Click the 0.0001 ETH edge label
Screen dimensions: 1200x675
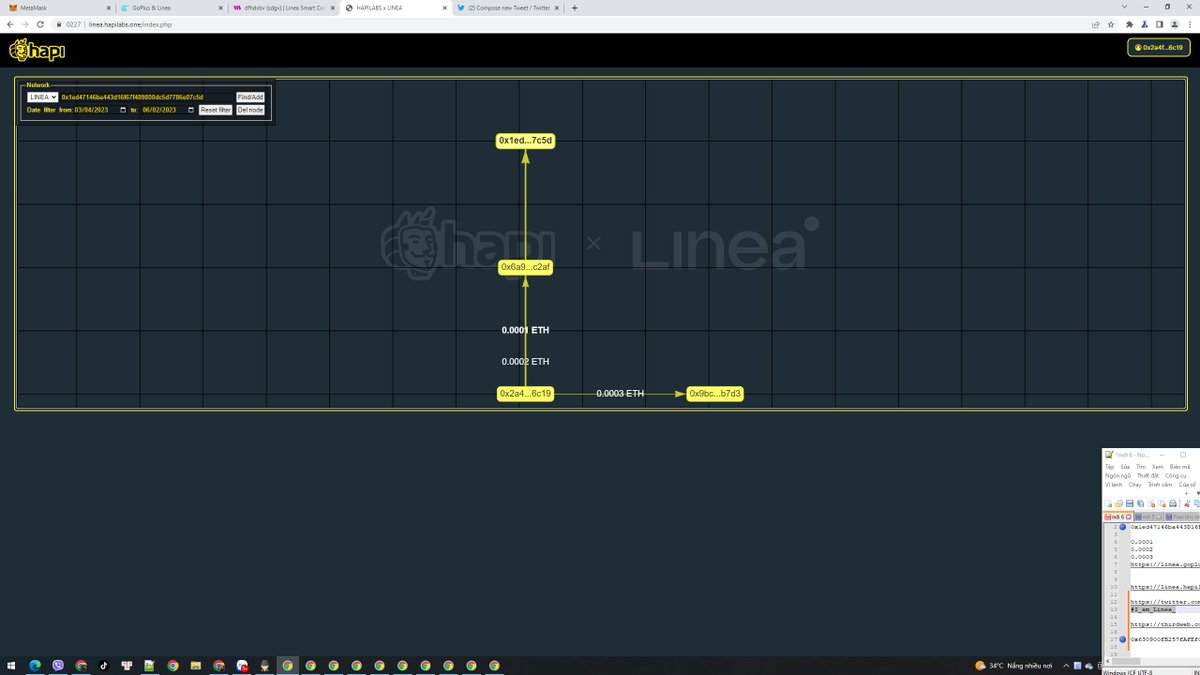[x=525, y=330]
